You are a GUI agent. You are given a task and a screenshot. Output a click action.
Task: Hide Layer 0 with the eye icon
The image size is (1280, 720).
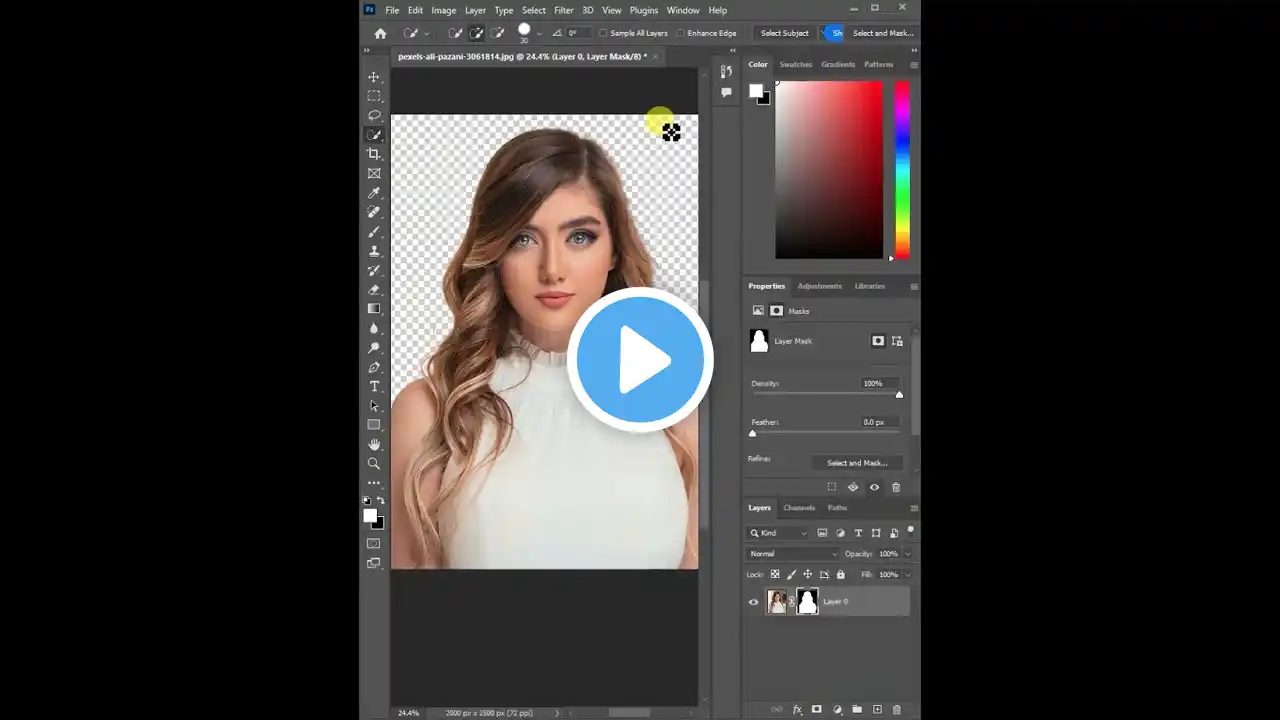(753, 602)
